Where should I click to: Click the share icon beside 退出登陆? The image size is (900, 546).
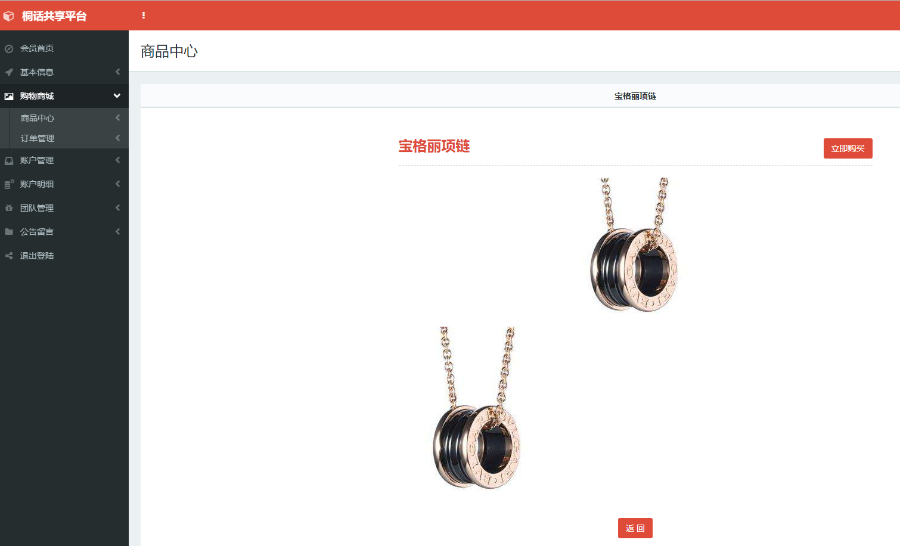tap(9, 255)
